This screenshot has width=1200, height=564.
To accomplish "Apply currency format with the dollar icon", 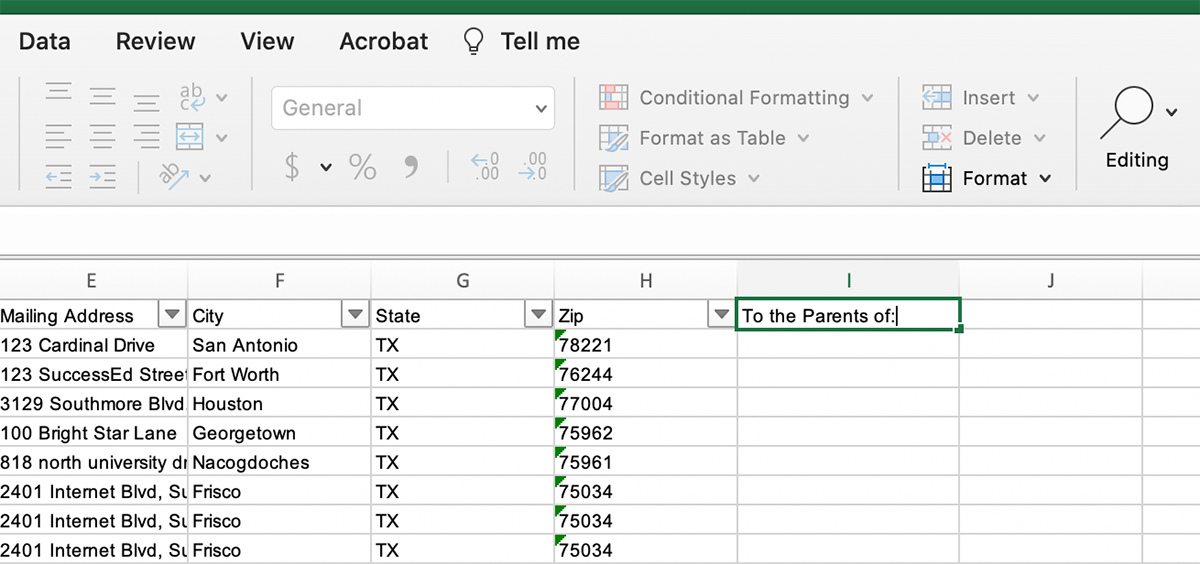I will coord(292,167).
